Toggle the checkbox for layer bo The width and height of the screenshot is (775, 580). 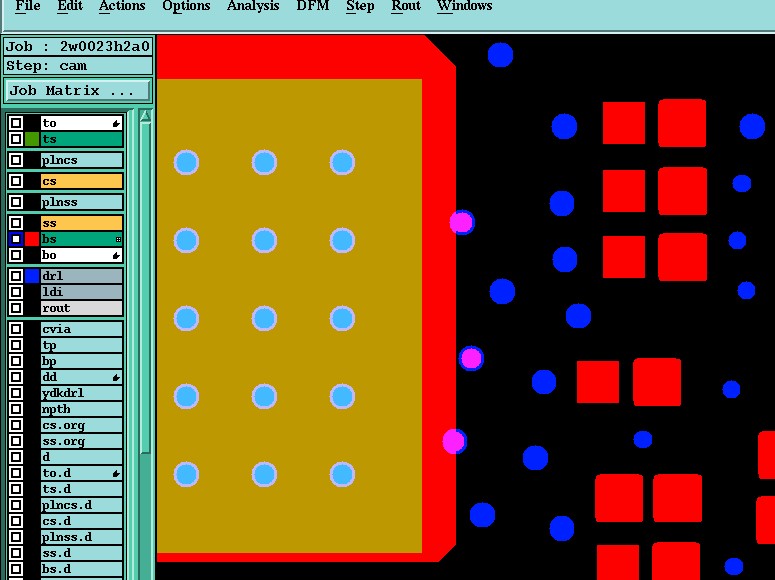16,255
